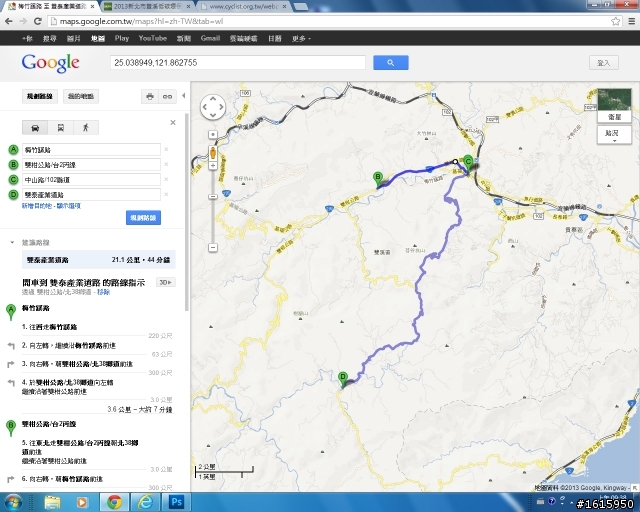640x512 pixels.
Task: Remove destination D with its X
Action: point(166,194)
